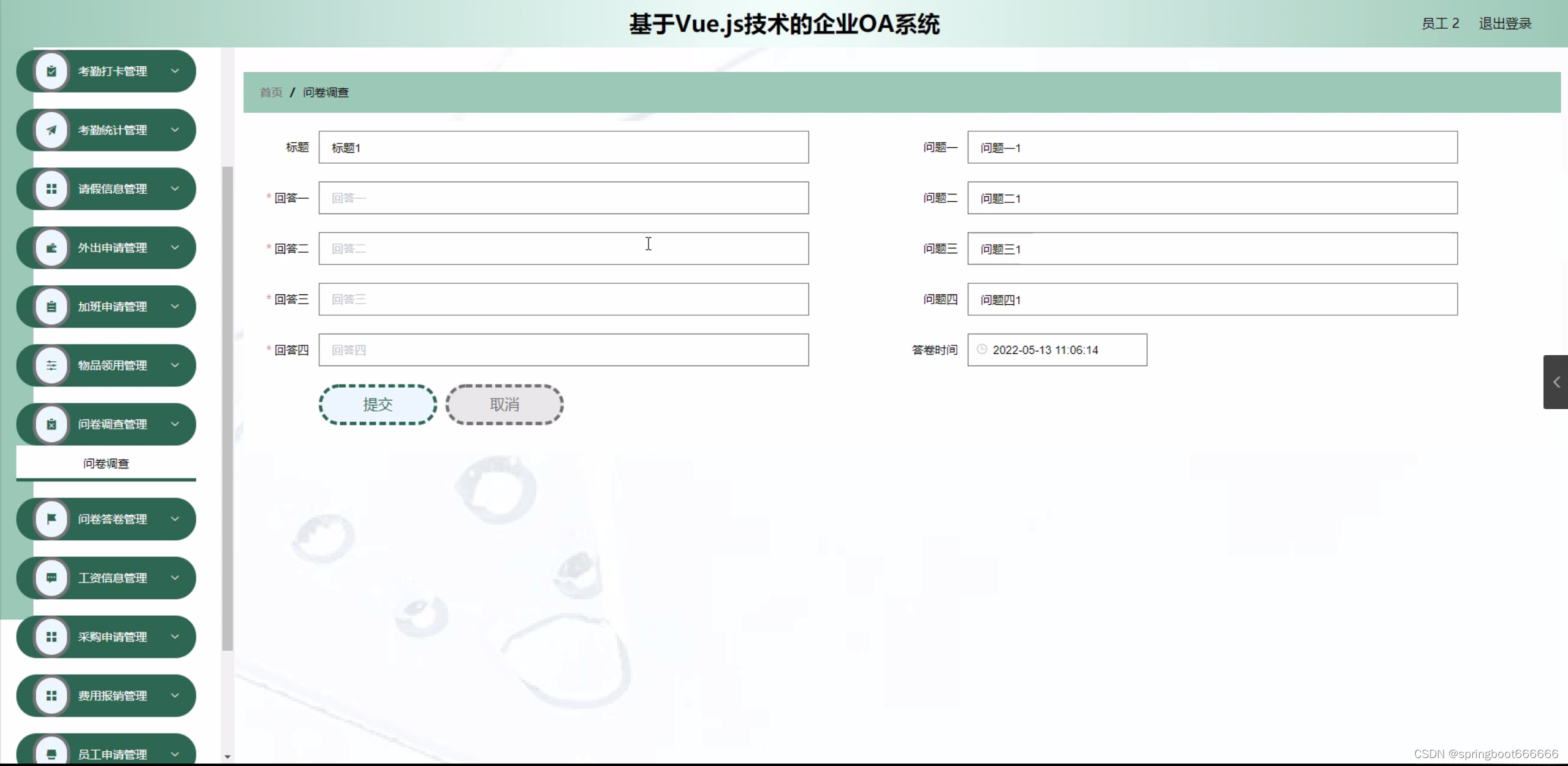Expand 采购申请管理 menu chevron
This screenshot has height=766, width=1568.
click(x=175, y=637)
